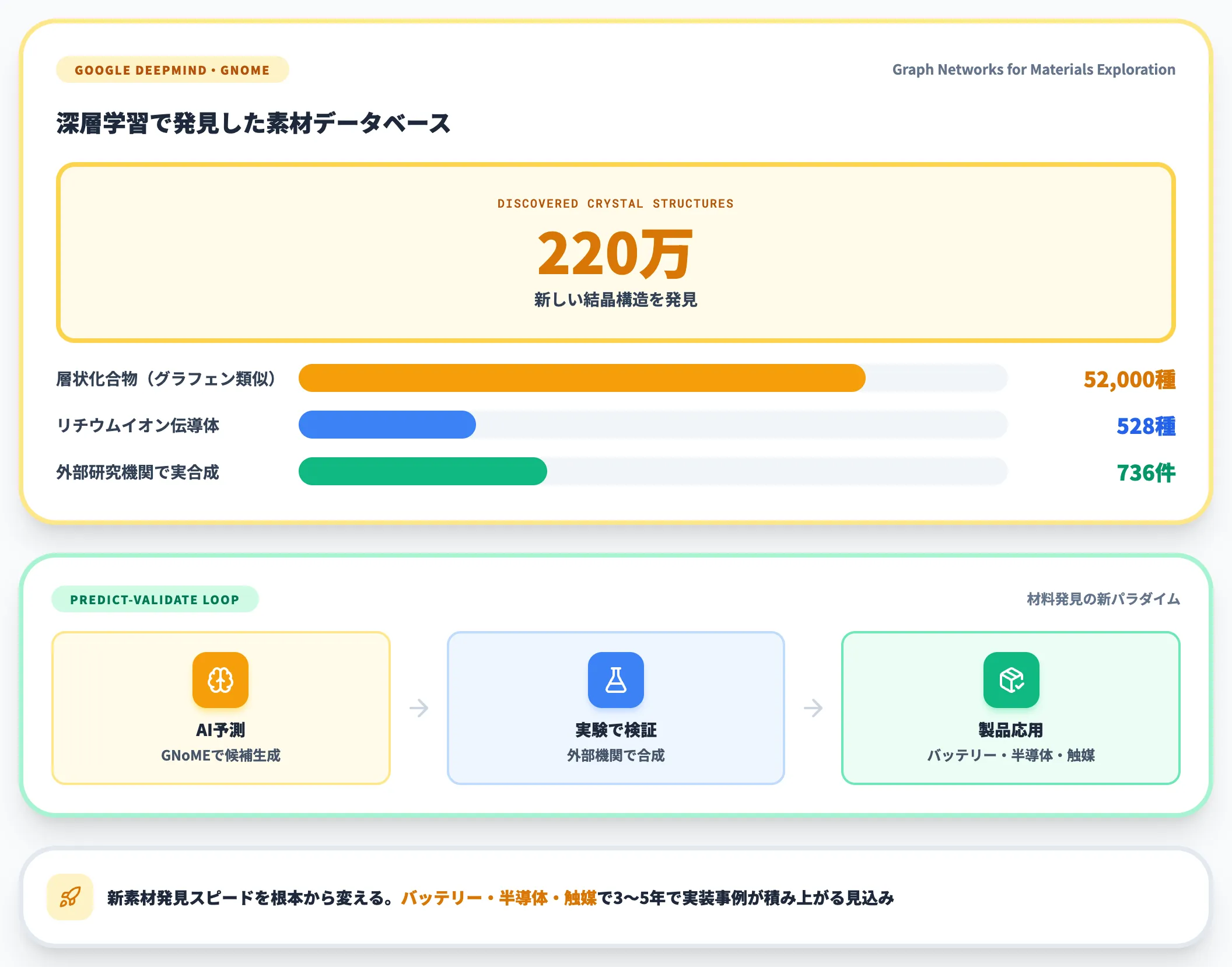
Task: Click the 528種 value
Action: [x=1146, y=426]
